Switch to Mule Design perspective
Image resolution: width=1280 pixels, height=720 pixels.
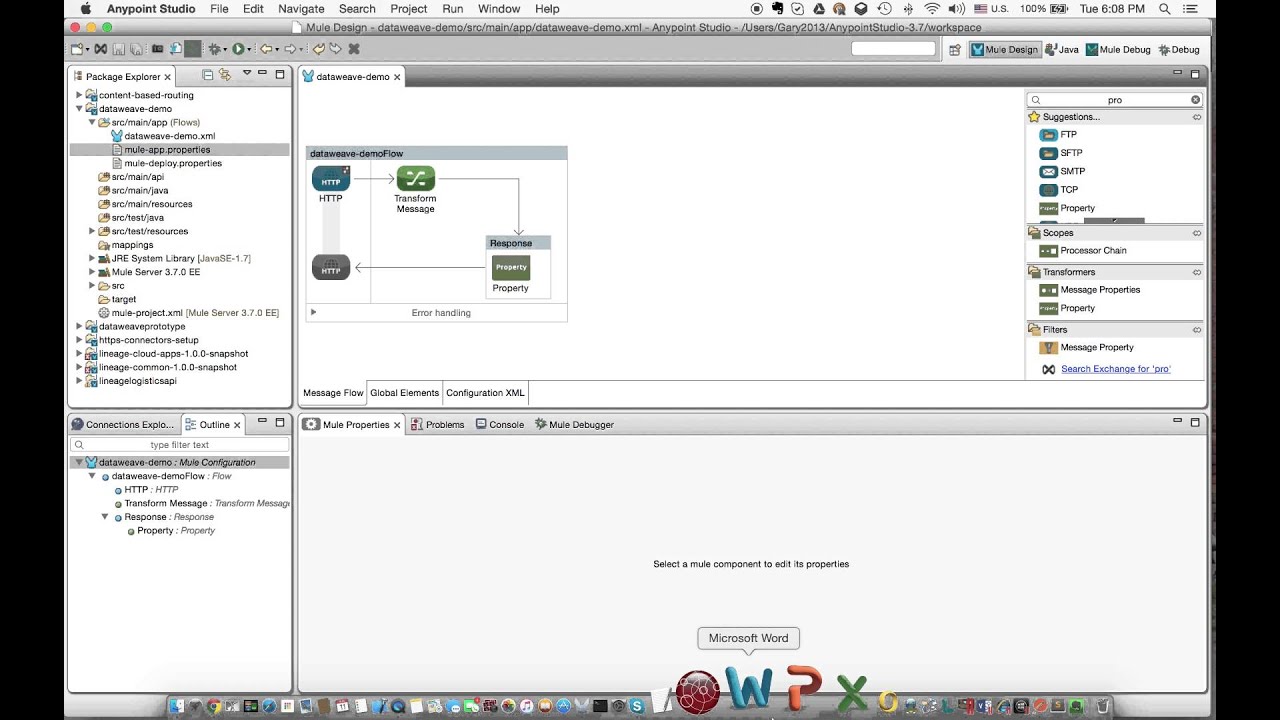1004,49
